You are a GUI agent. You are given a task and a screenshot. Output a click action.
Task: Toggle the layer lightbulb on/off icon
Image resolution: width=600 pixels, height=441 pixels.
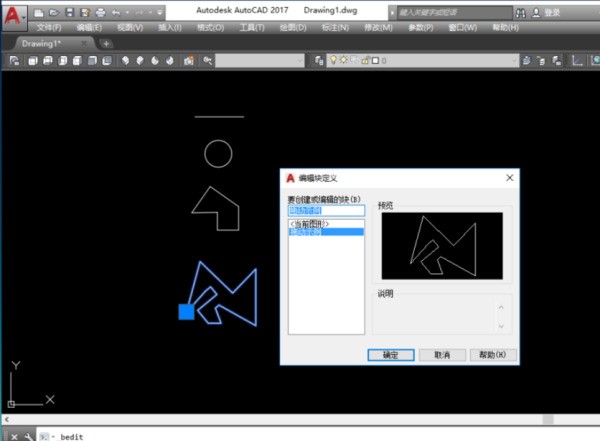coord(335,61)
